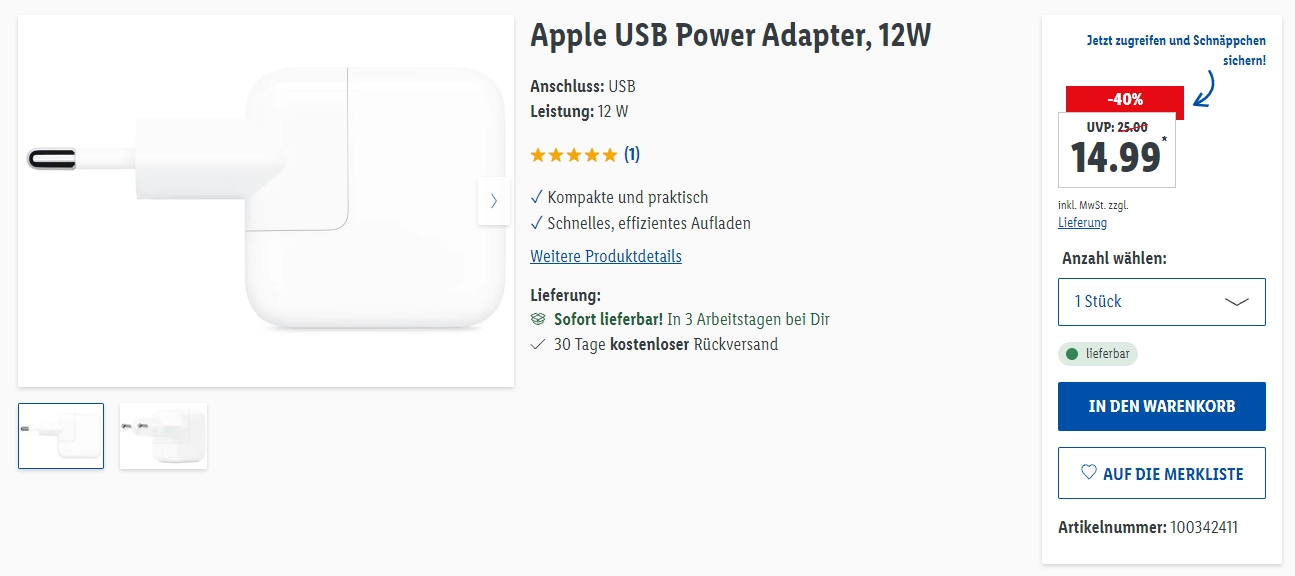
Task: Click the package delivery icon
Action: coord(538,320)
